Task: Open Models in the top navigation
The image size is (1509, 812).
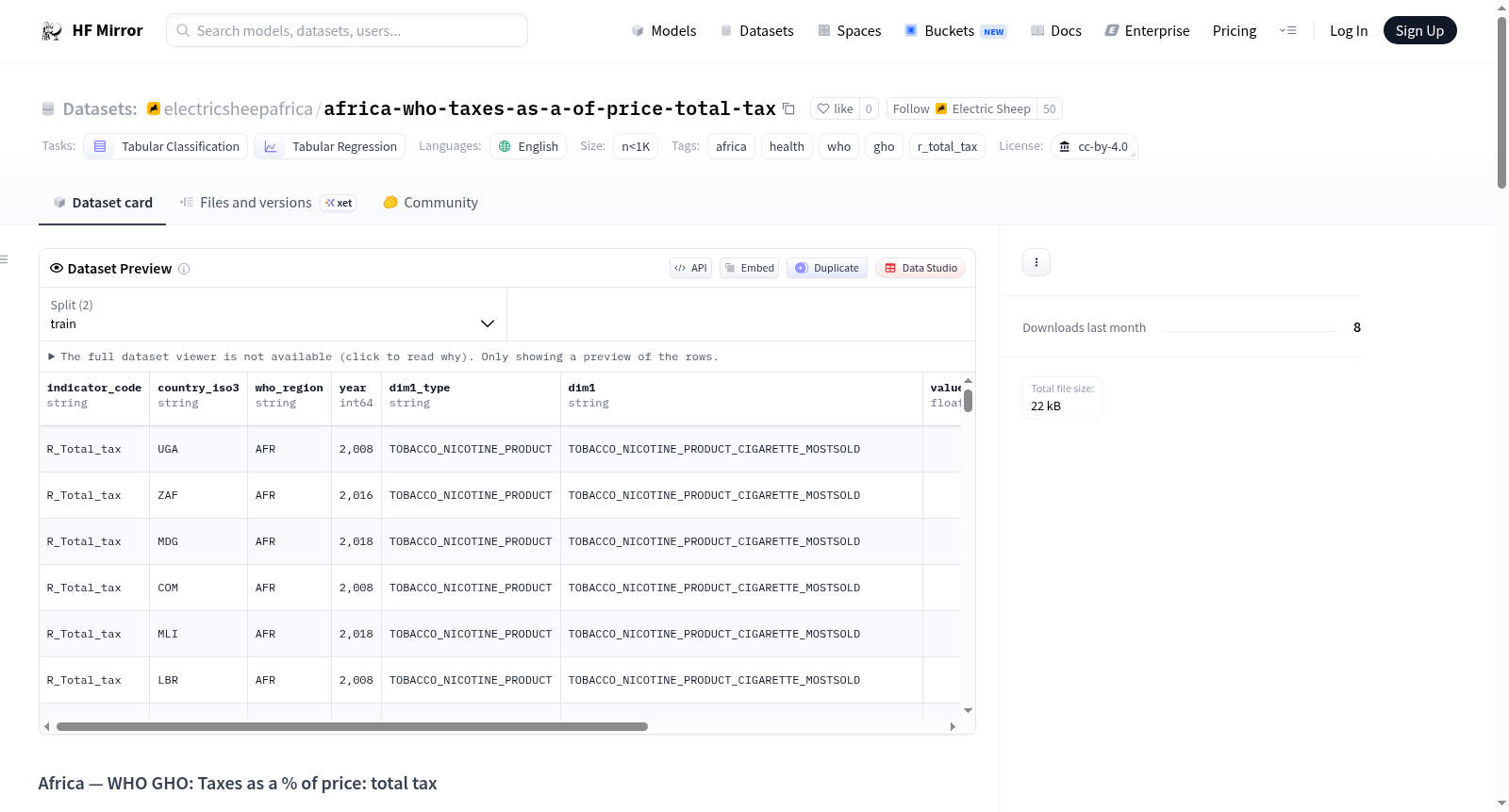Action: pyautogui.click(x=663, y=31)
